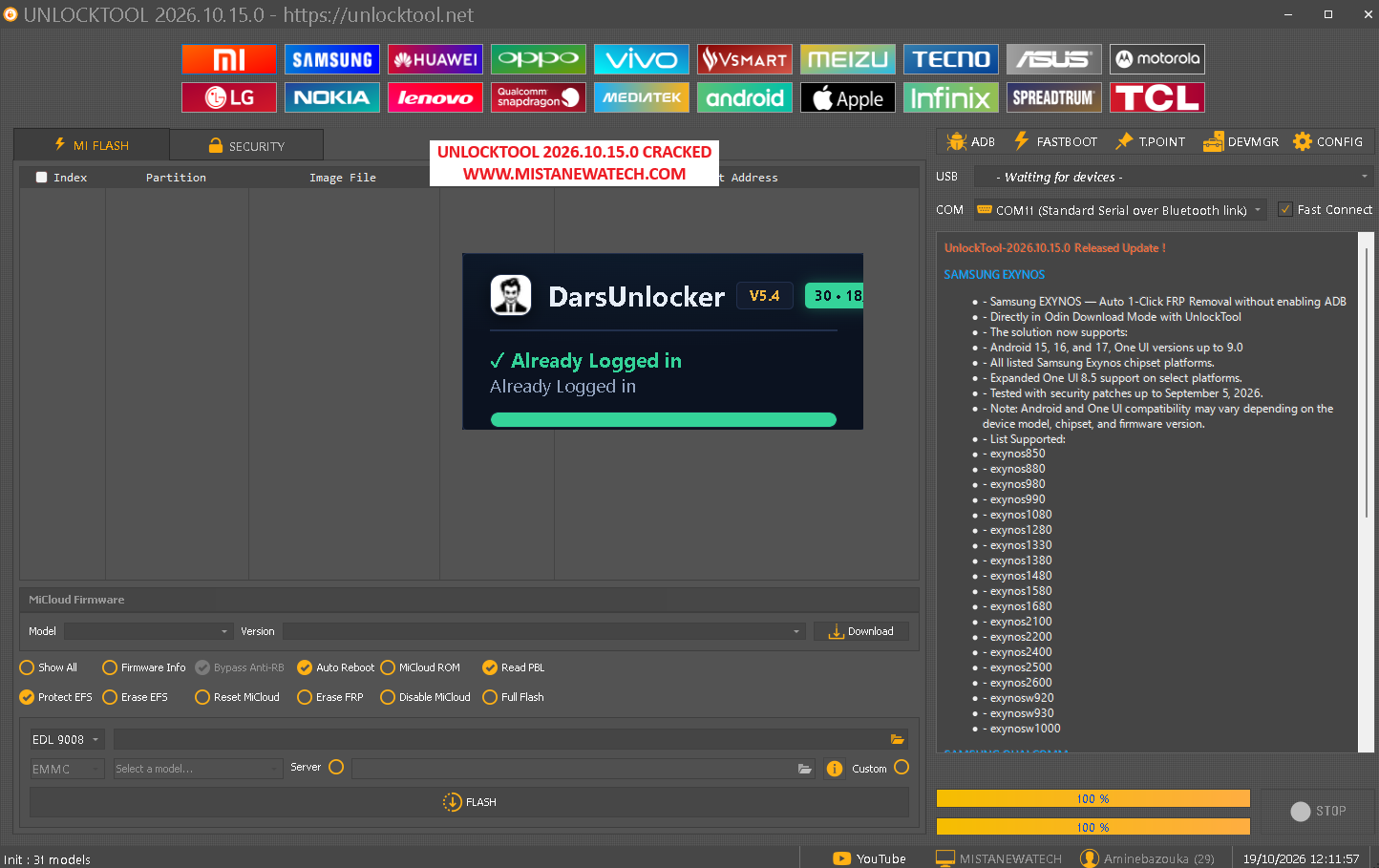Select the Lenovo brand icon
Screen dimensions: 1379x868
click(435, 97)
